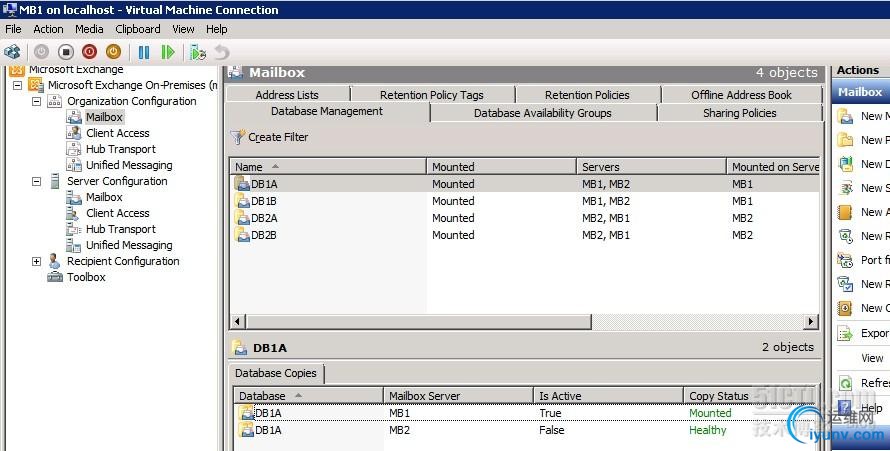
Task: Select Unified Messaging under Server Configuration
Action: coord(129,245)
